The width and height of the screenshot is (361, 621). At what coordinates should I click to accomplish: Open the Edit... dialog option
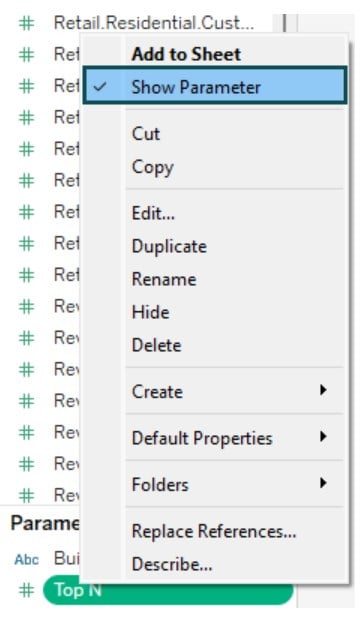[153, 213]
